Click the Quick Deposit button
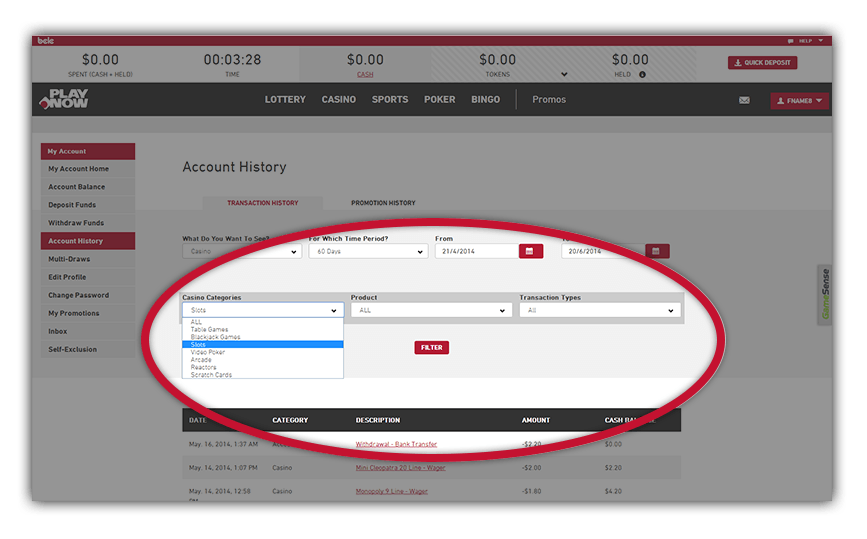 (x=762, y=63)
